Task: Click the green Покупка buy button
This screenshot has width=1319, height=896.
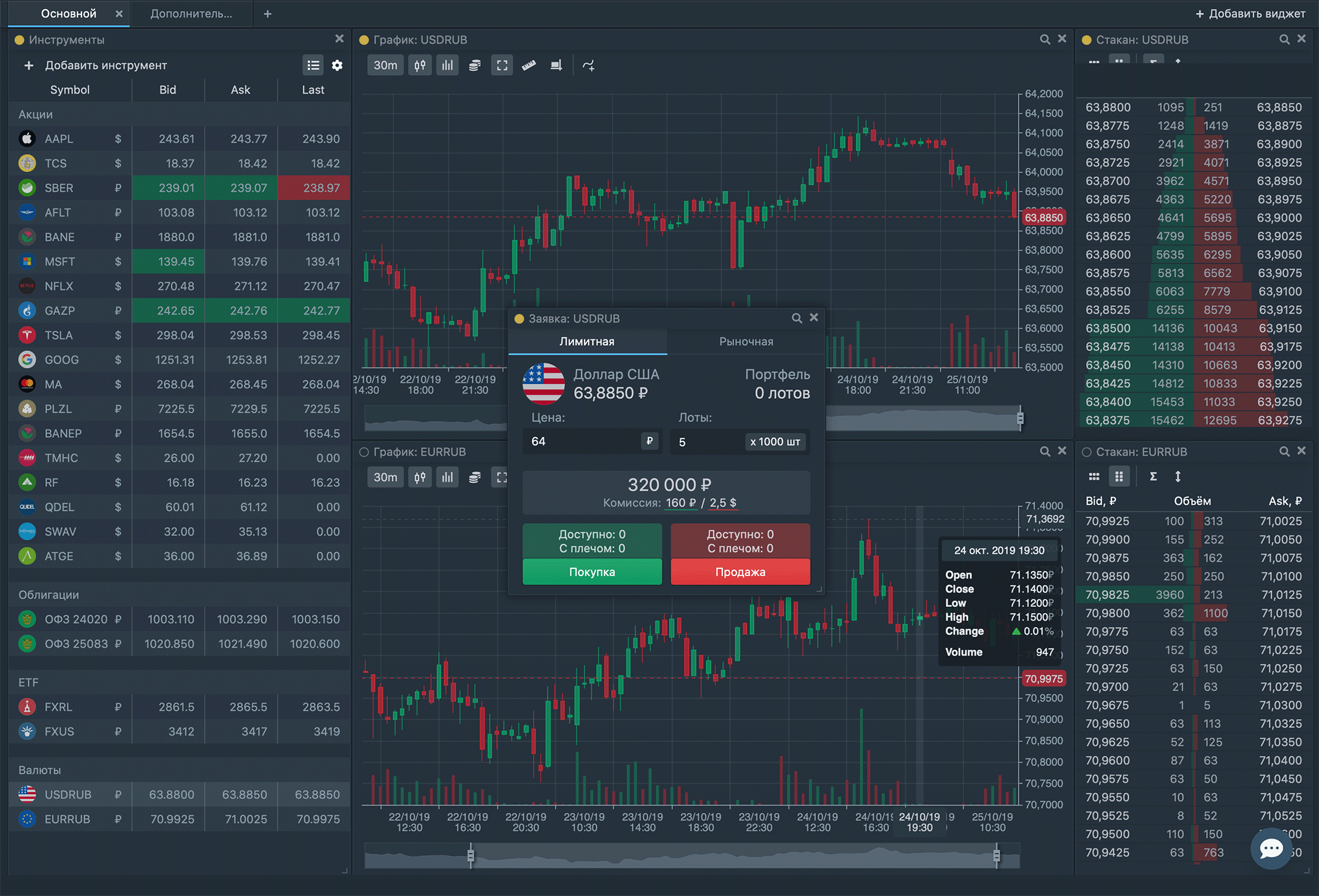Action: click(x=592, y=572)
